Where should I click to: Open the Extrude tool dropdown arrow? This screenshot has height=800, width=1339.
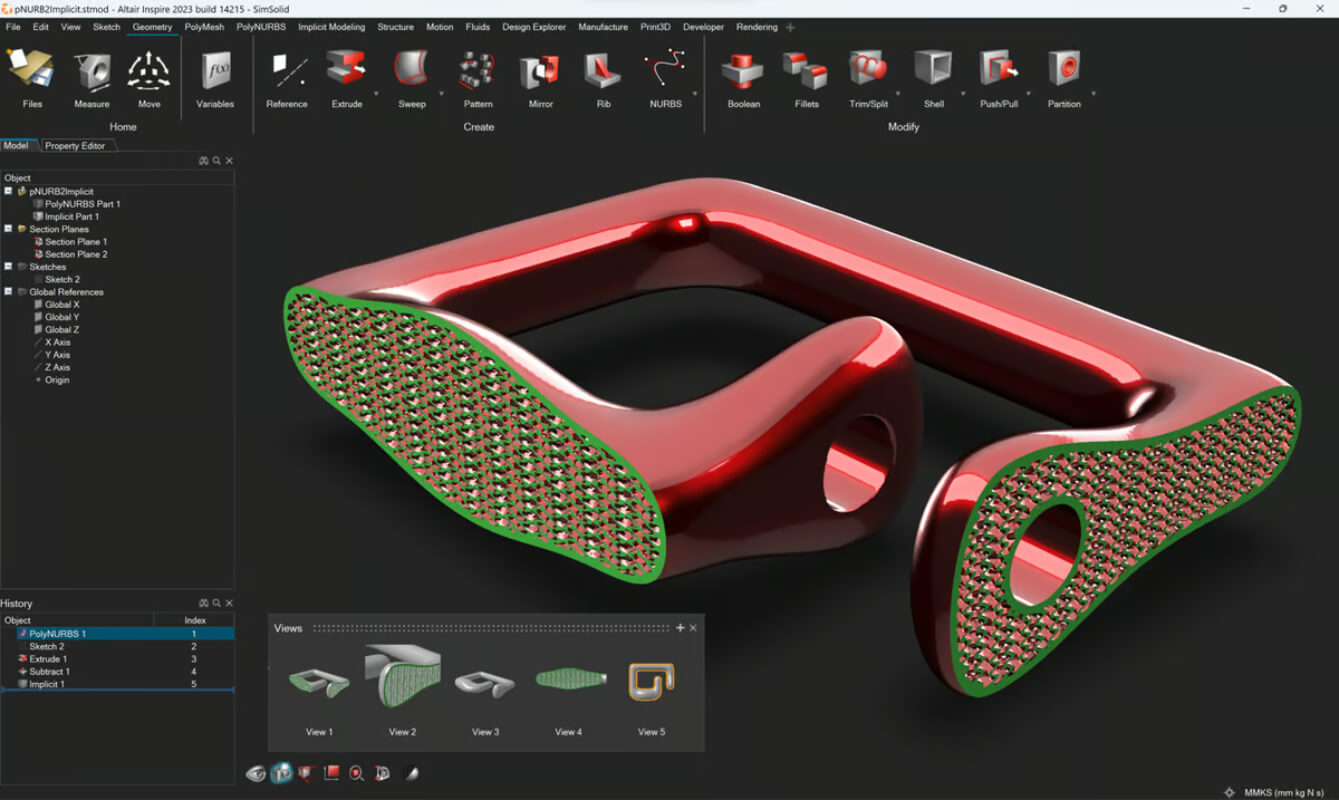tap(376, 92)
